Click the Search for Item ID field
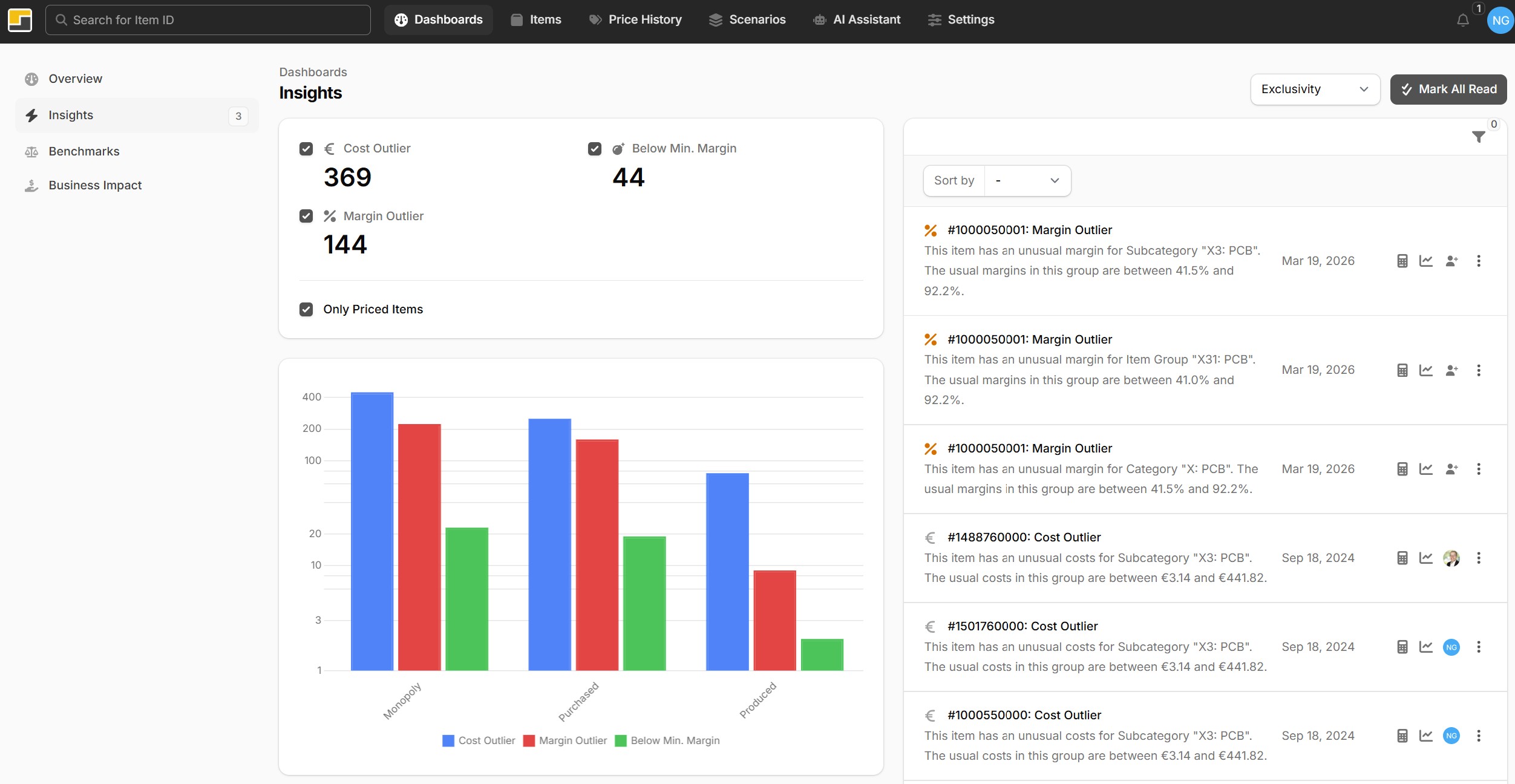This screenshot has width=1515, height=784. click(208, 19)
